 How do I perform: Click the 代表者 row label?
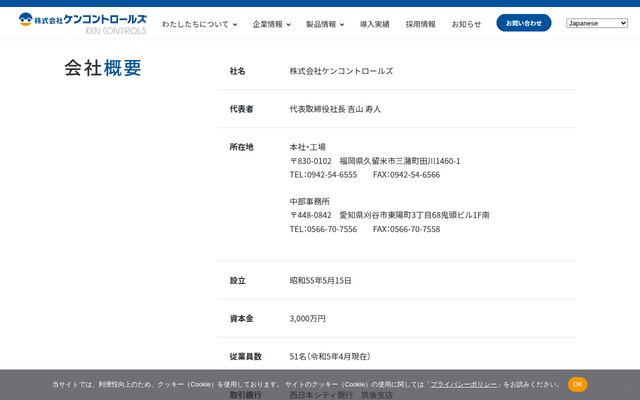(x=241, y=109)
